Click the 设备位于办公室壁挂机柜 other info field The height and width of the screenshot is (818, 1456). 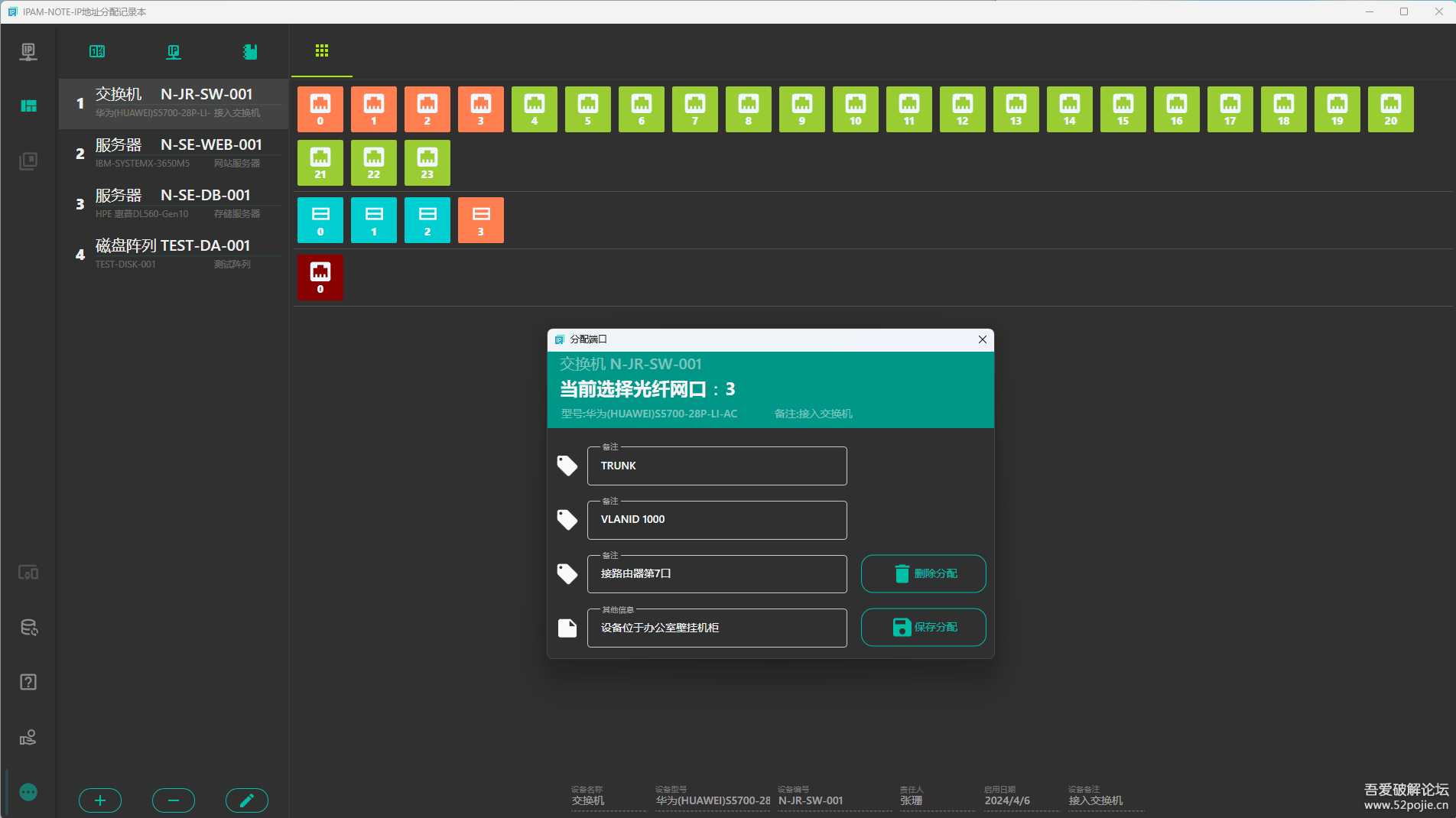717,628
